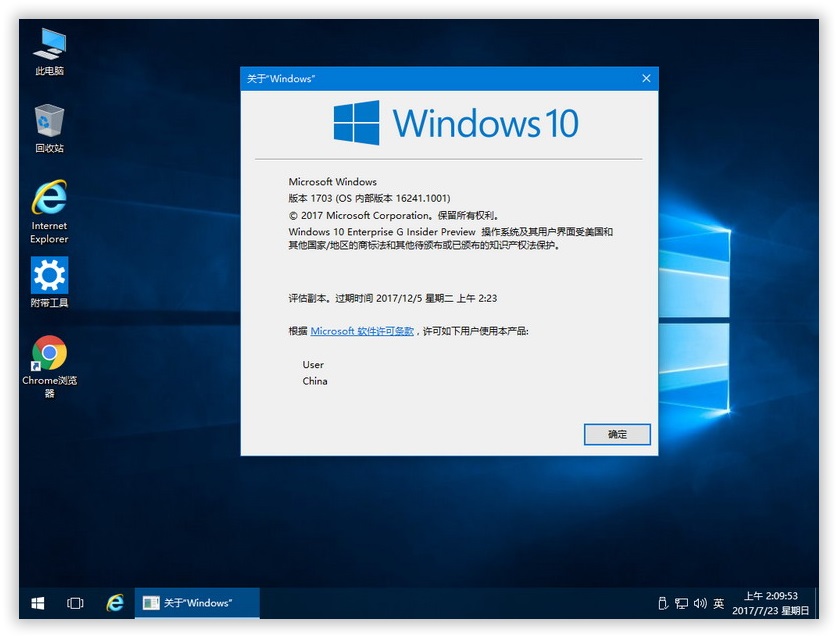Close the 关于"Windows" dialog
Viewport: 838px width, 638px height.
(x=646, y=79)
